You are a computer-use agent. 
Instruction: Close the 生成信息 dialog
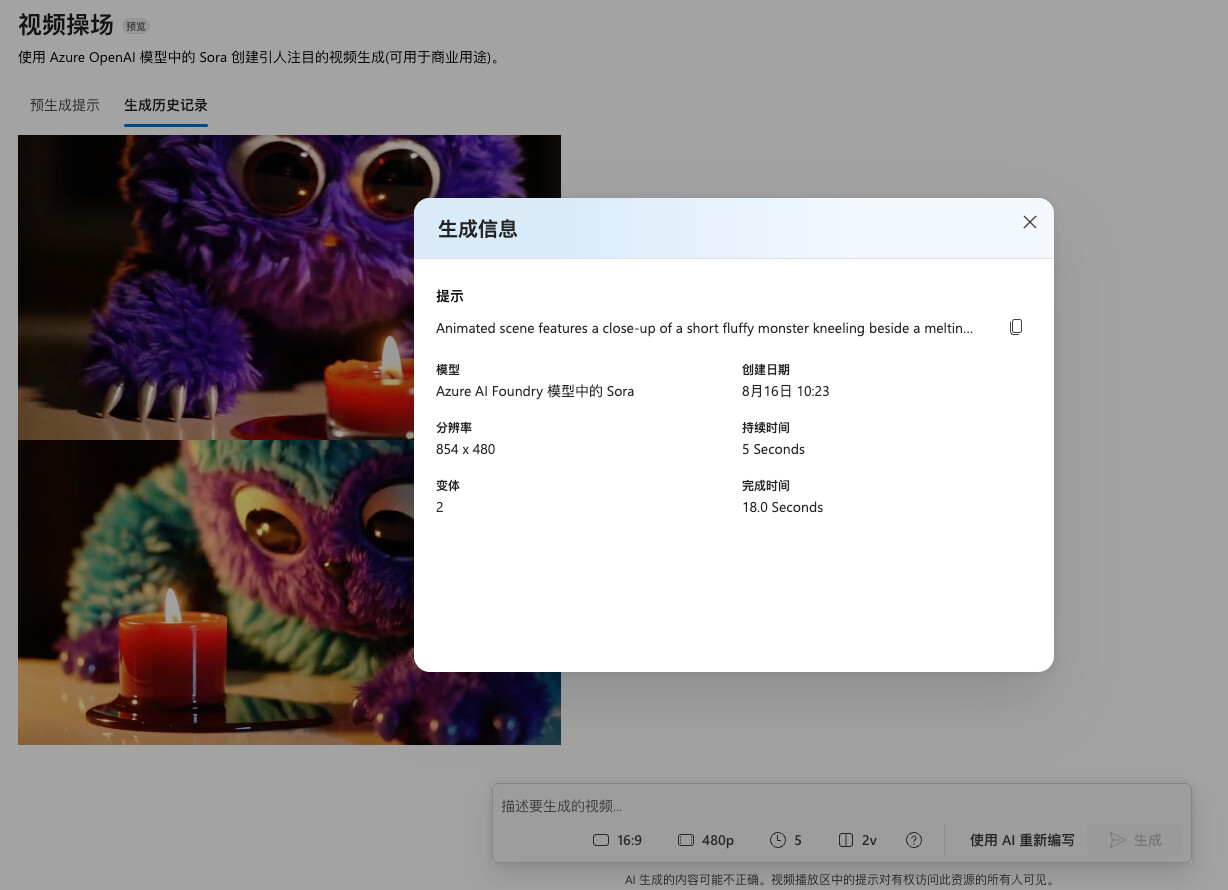coord(1030,222)
